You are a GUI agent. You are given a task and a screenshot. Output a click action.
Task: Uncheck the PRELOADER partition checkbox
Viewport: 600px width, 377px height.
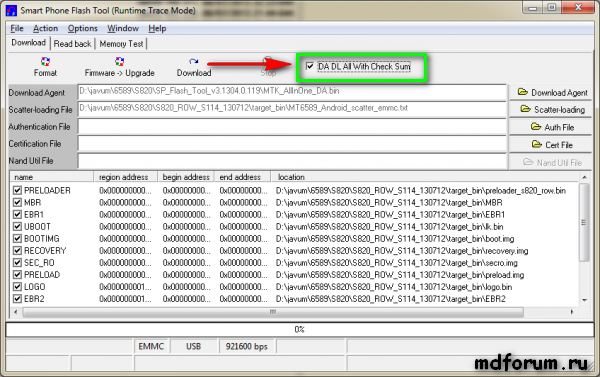click(17, 190)
